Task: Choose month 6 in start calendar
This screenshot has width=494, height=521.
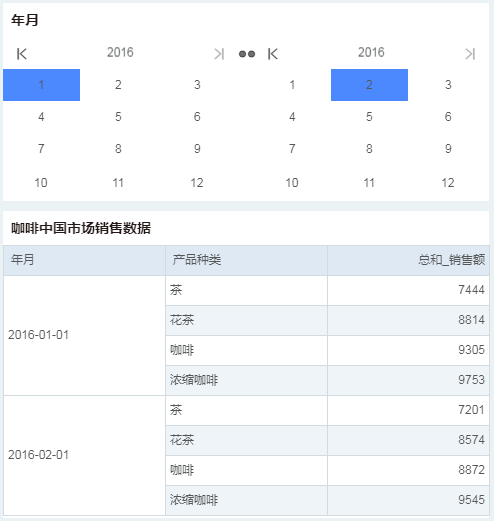Action: coord(197,117)
